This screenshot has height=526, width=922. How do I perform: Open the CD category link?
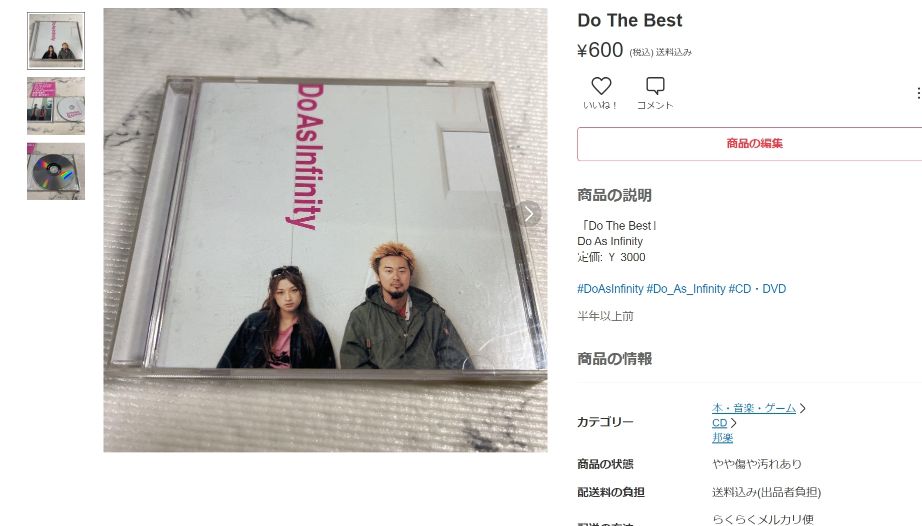coord(720,423)
